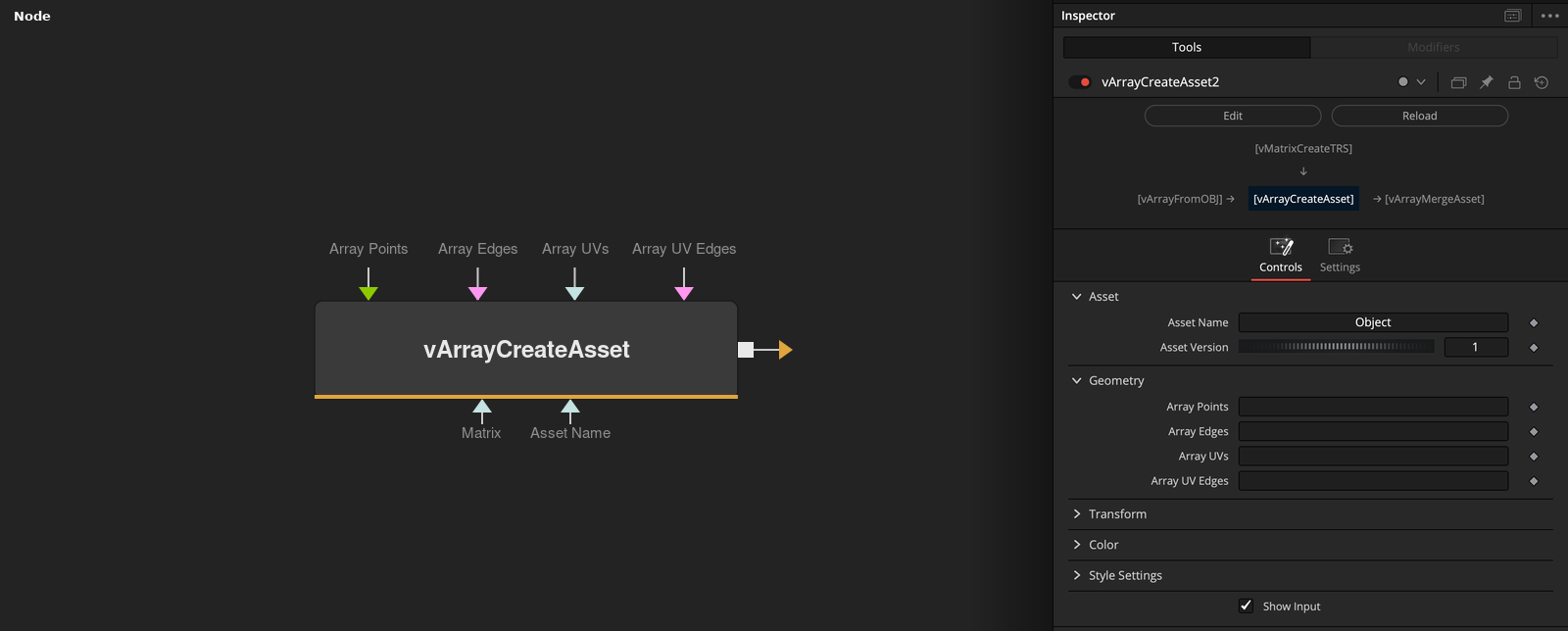Click the Inspector panel layout icon

pos(1512,16)
